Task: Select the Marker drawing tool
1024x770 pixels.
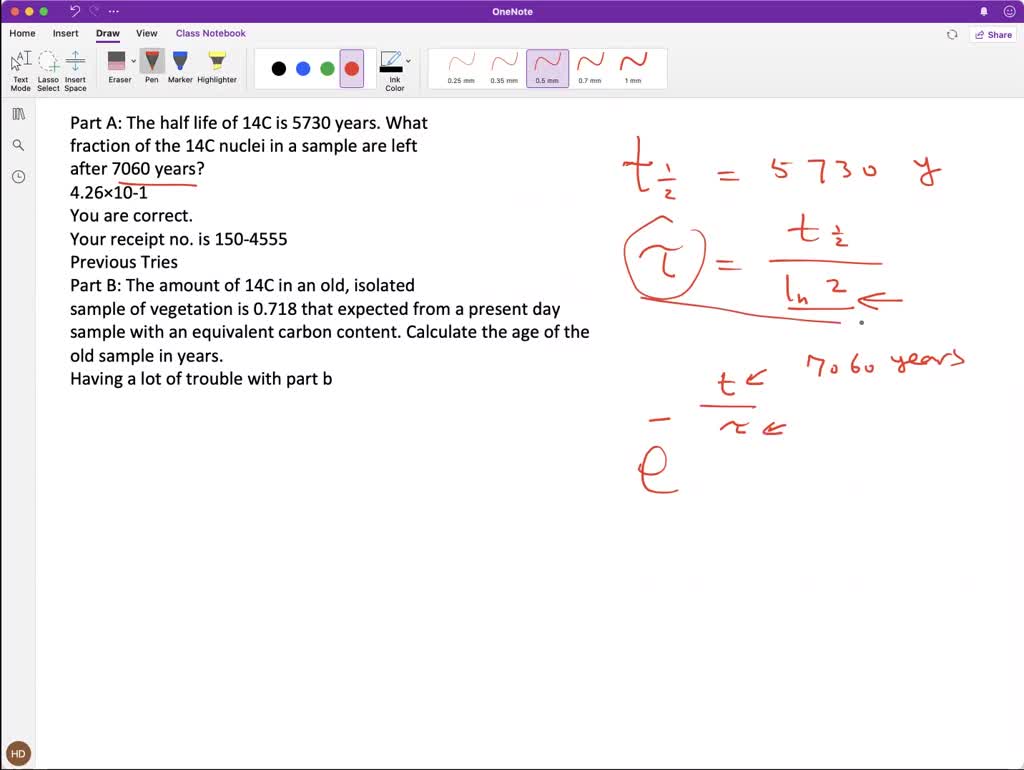Action: 180,67
